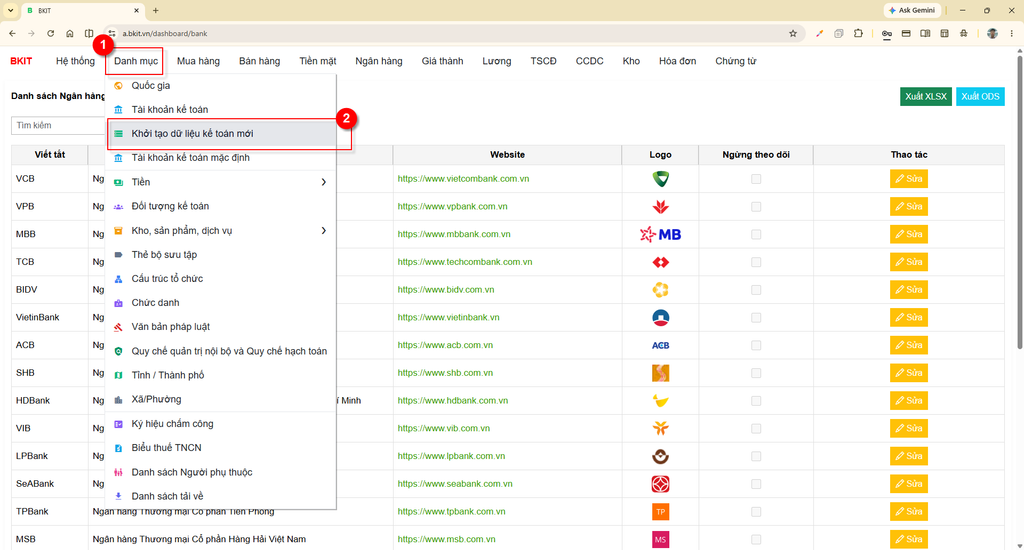Export list with Xuất ODS
Screen dimensions: 1024x550
coord(980,97)
